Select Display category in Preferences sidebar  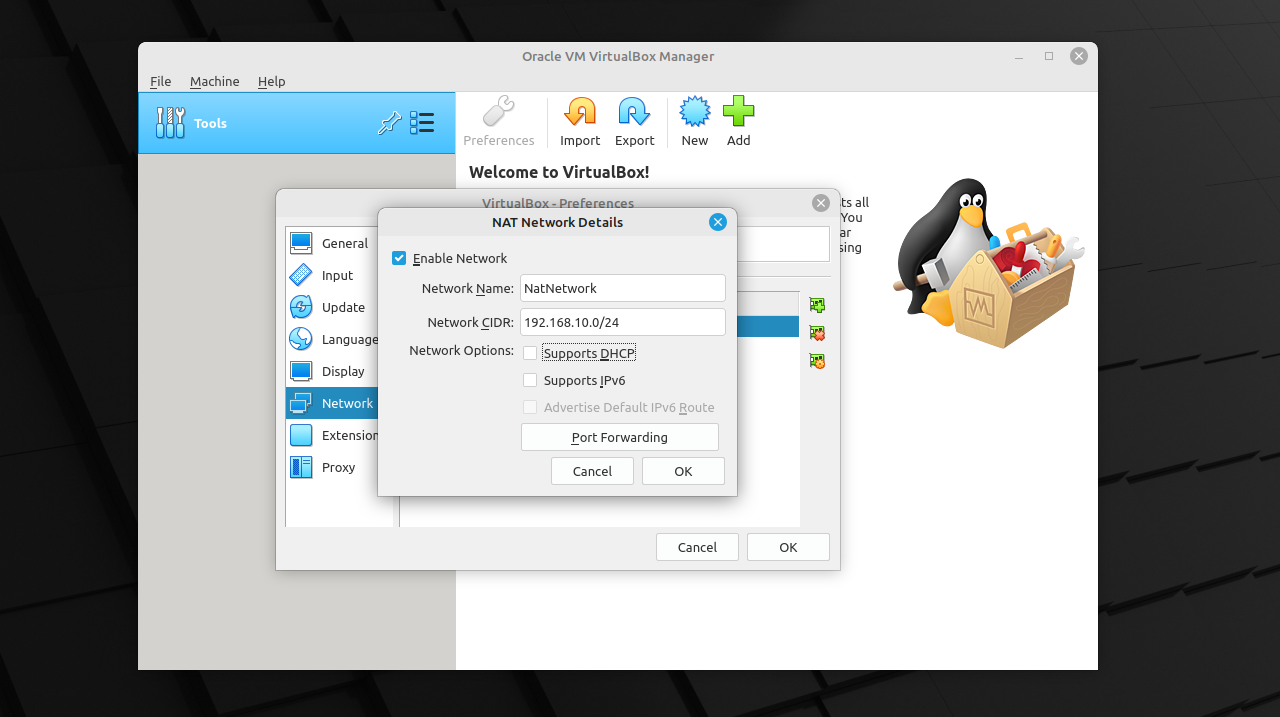pyautogui.click(x=332, y=371)
